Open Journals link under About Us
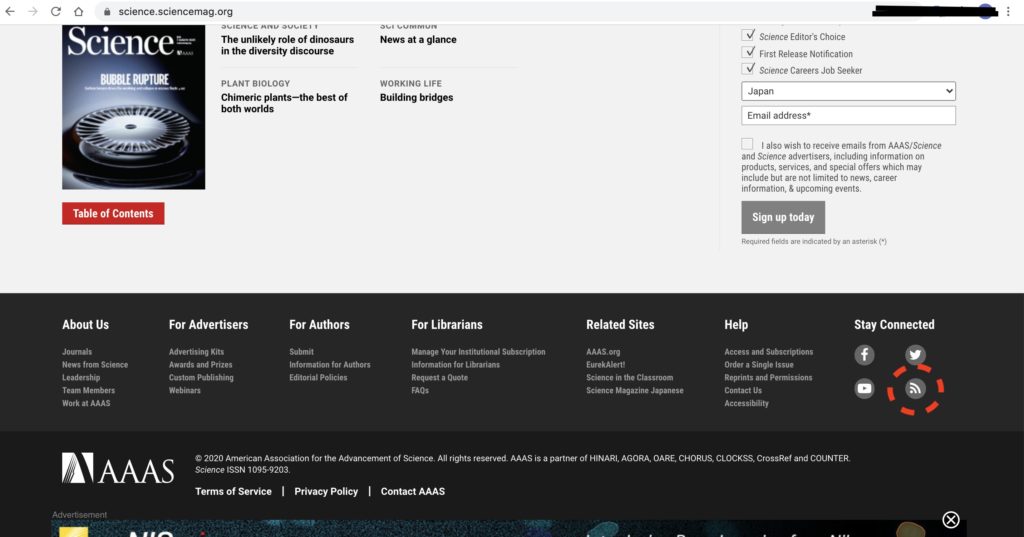The width and height of the screenshot is (1024, 537). (x=77, y=351)
